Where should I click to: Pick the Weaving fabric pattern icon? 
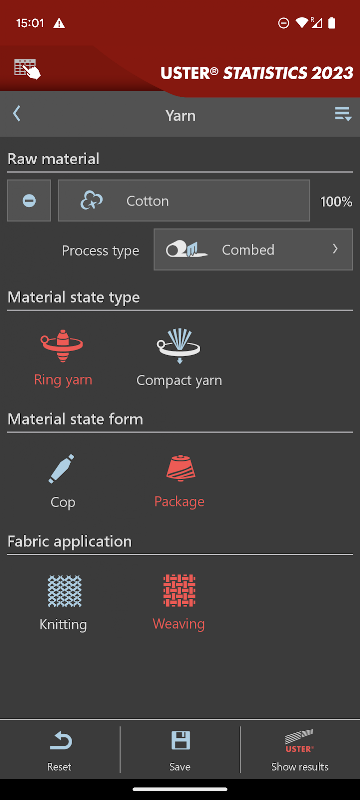(179, 591)
